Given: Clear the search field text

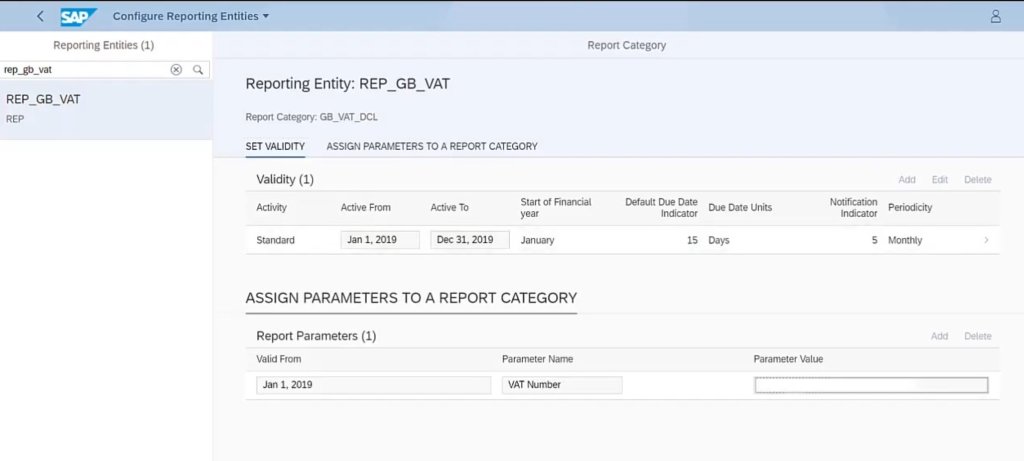Looking at the screenshot, I should pos(176,70).
